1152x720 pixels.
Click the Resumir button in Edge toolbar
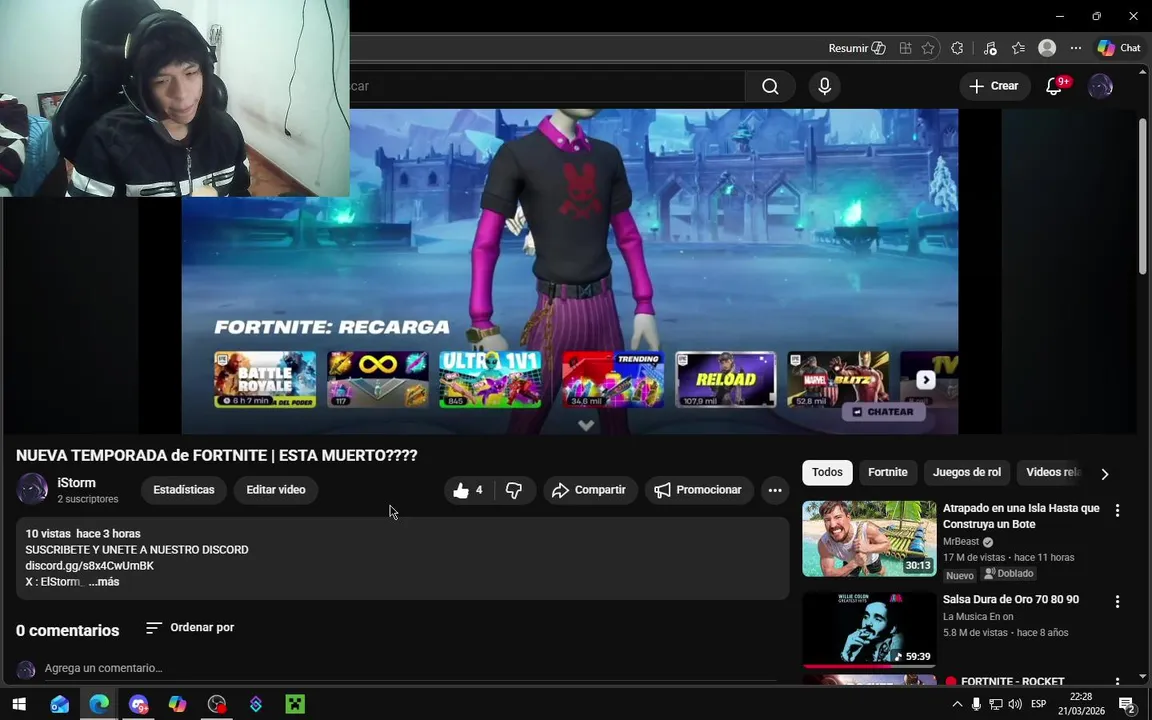click(x=857, y=48)
